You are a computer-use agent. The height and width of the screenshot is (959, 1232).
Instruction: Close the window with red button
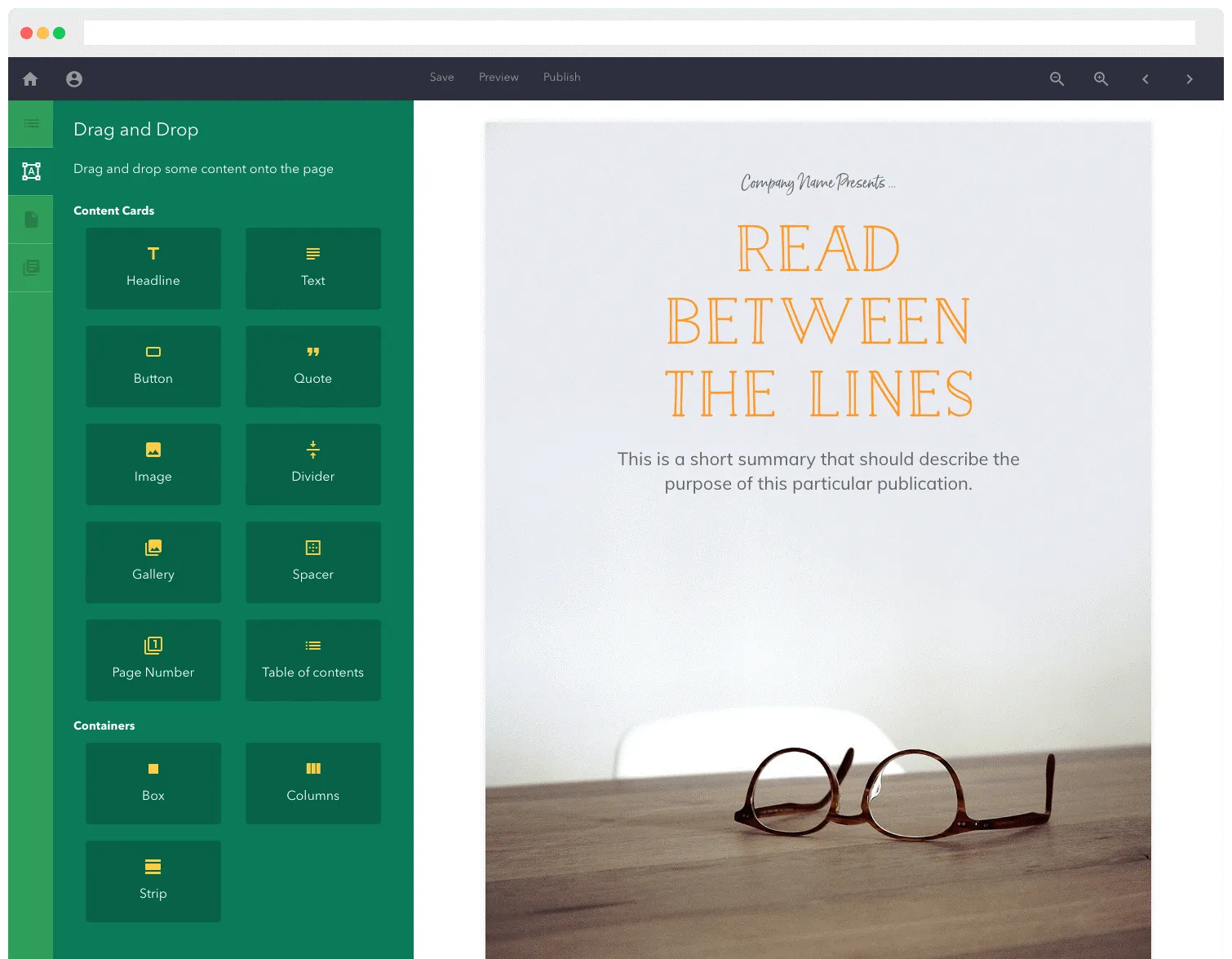click(26, 33)
